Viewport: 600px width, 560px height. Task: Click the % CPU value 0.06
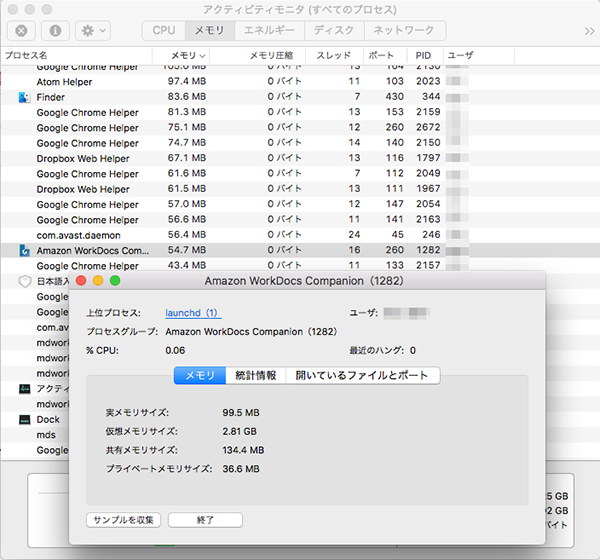pyautogui.click(x=175, y=351)
